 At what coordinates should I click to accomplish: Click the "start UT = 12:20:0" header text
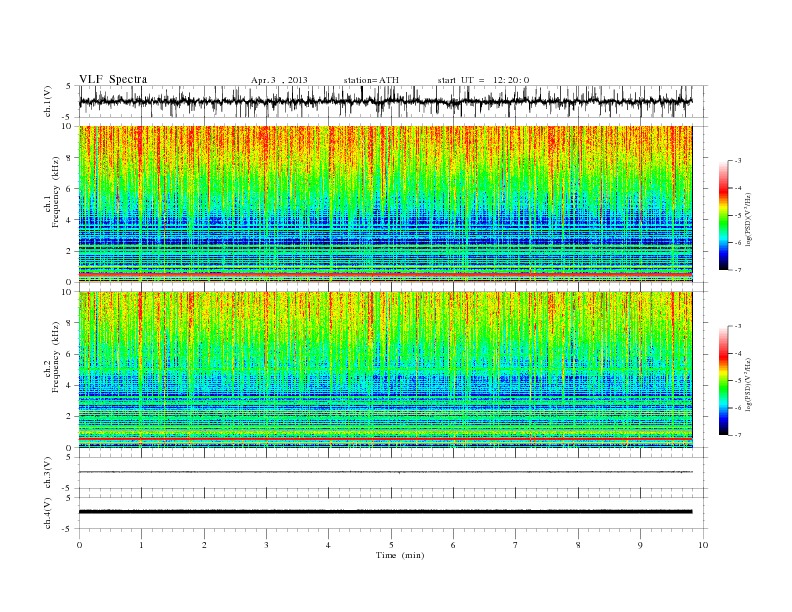483,80
